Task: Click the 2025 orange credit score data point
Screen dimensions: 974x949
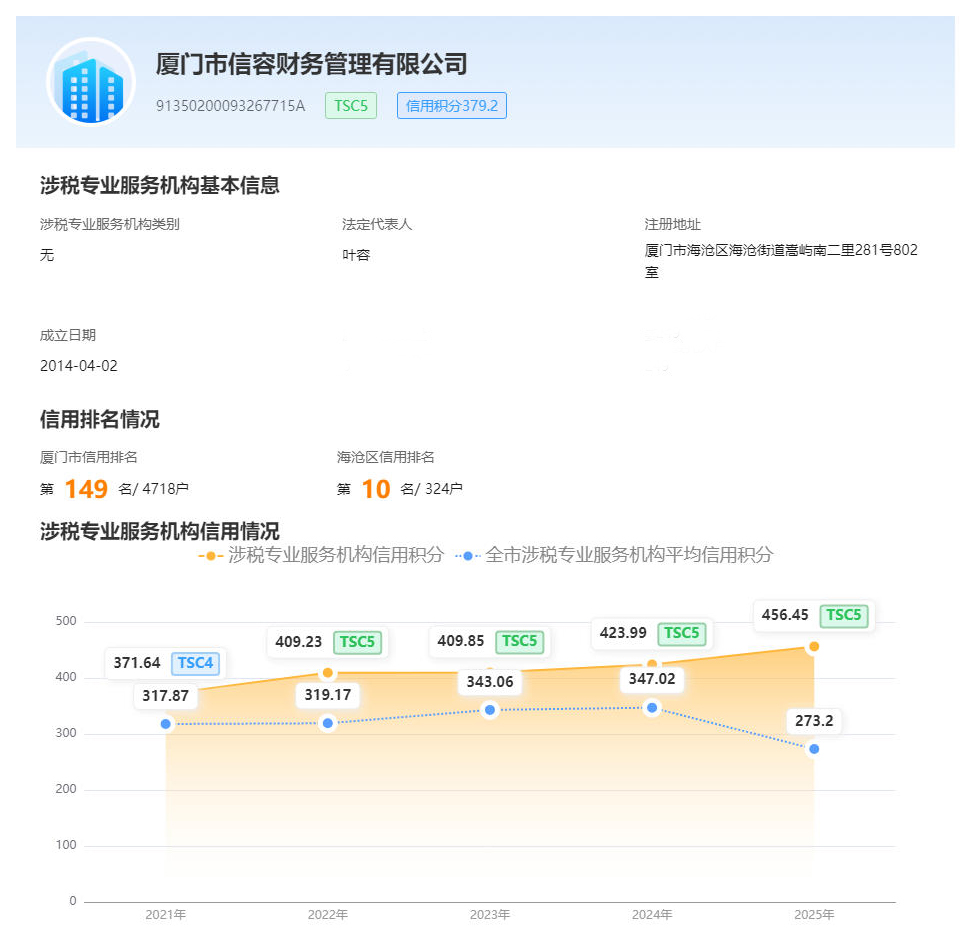Action: tap(814, 647)
